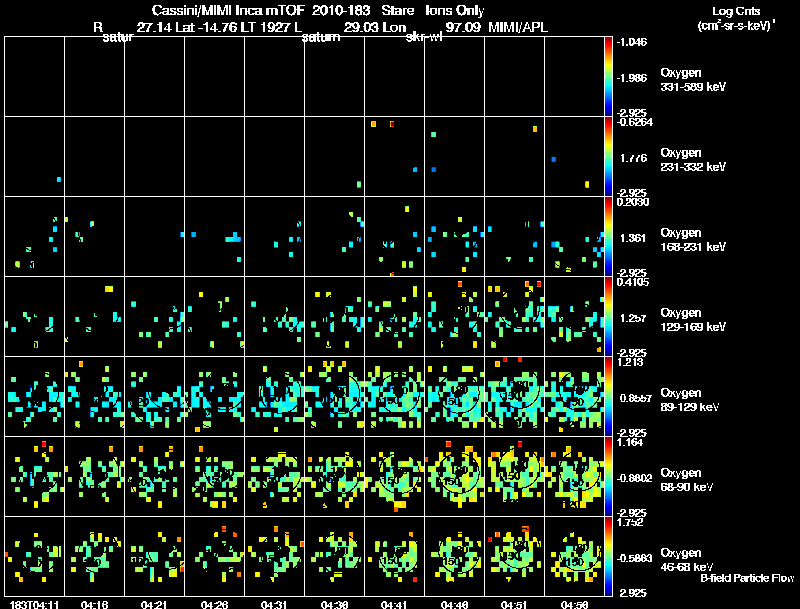Click the 04:16 time axis label
Viewport: 800px width, 609px height.
click(94, 604)
